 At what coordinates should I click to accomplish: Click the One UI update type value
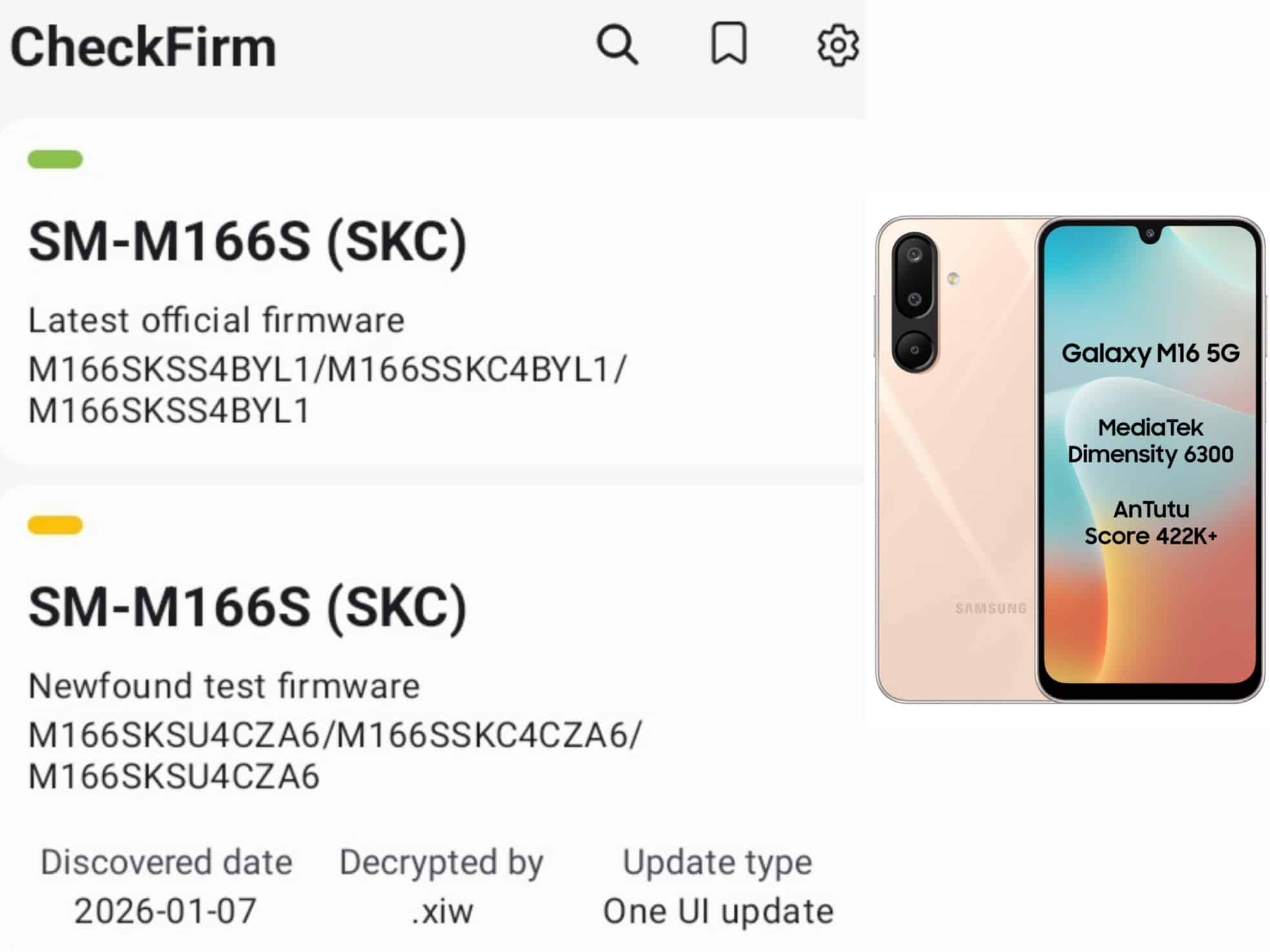[x=718, y=911]
